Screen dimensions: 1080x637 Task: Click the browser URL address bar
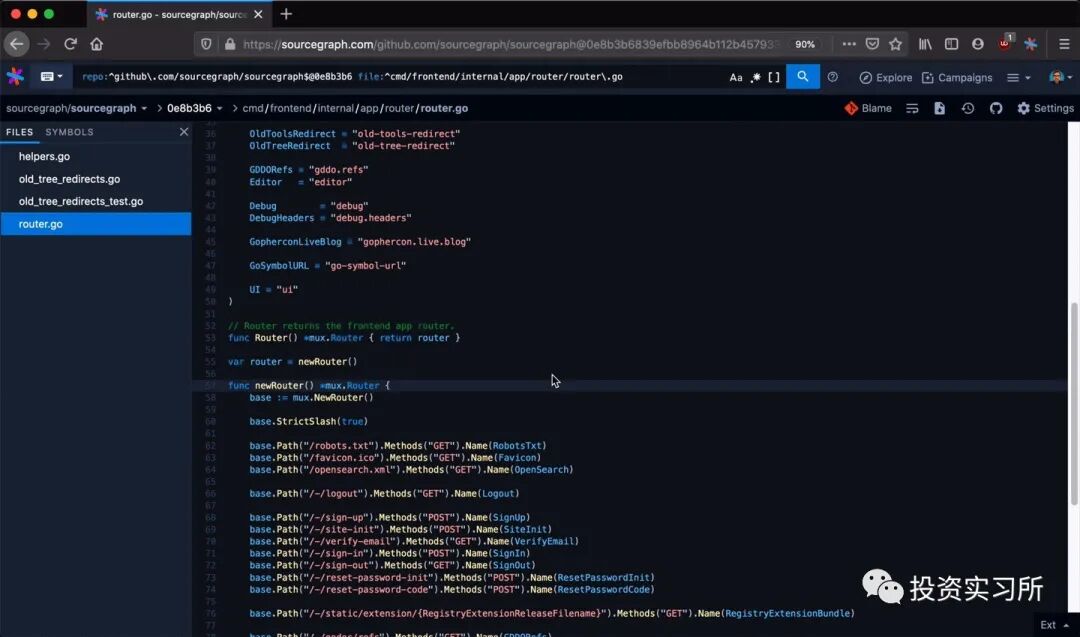[x=510, y=44]
